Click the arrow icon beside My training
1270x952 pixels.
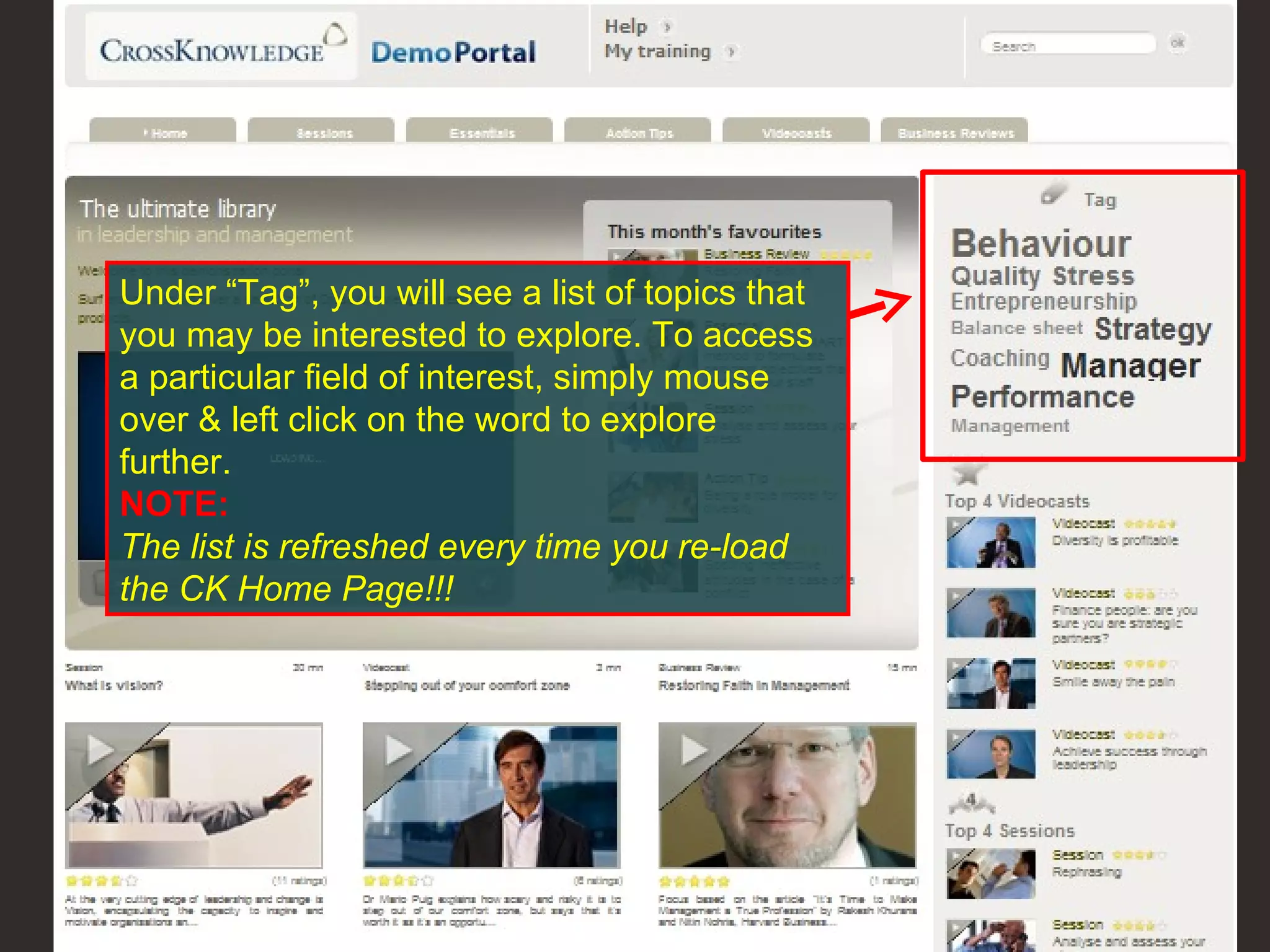click(x=731, y=51)
